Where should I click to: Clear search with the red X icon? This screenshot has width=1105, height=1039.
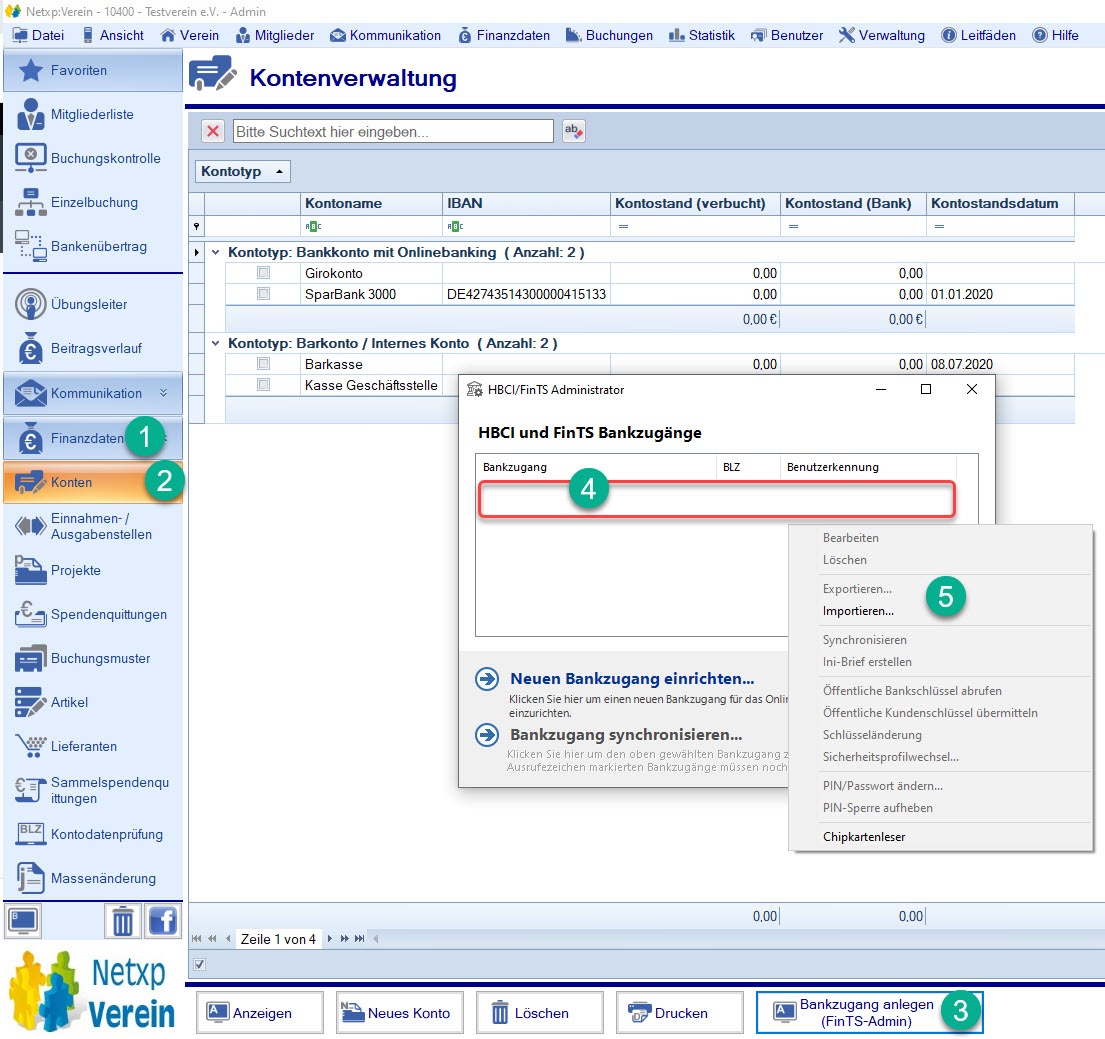coord(213,131)
